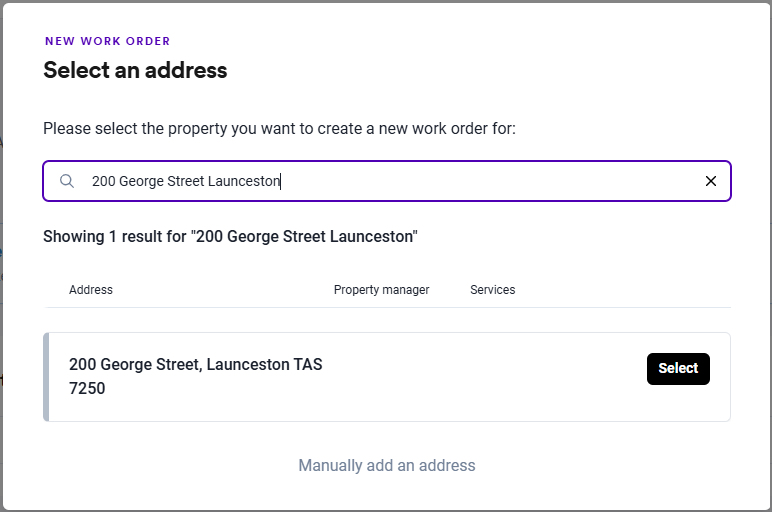Clear the address search with the X icon
Screen dimensions: 772x512
[x=711, y=181]
